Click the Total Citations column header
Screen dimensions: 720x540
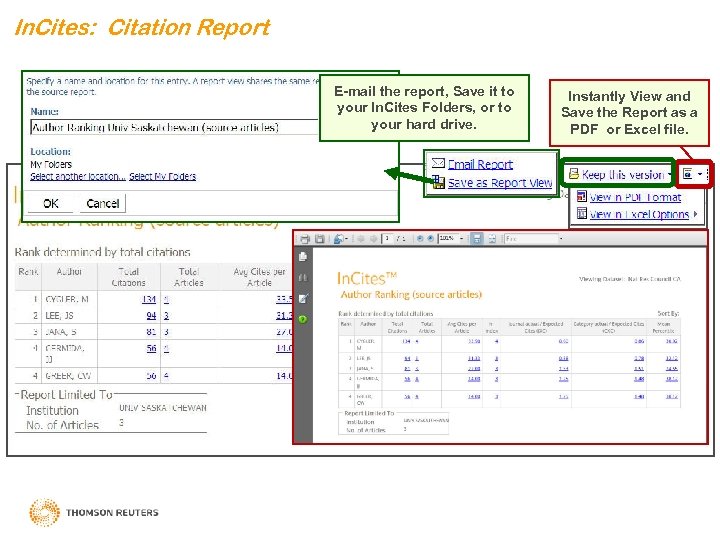[129, 277]
